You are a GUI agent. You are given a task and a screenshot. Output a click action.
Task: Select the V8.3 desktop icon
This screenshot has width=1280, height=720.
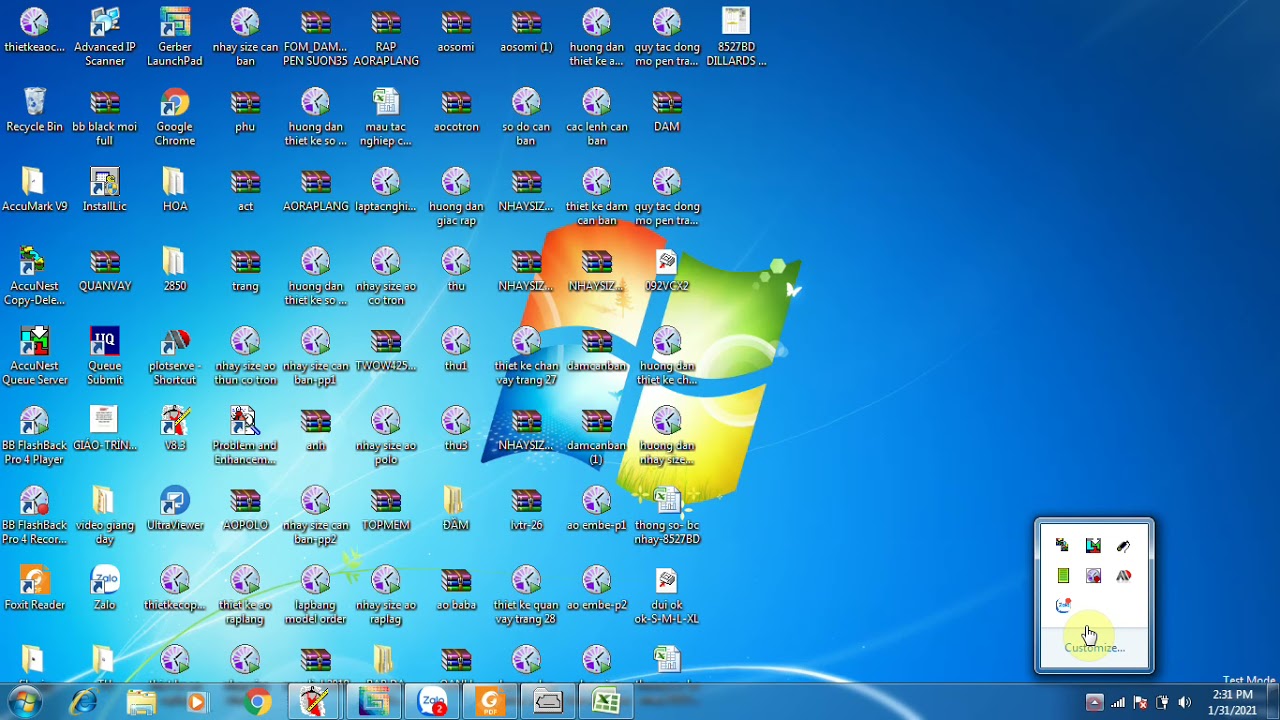(x=175, y=429)
